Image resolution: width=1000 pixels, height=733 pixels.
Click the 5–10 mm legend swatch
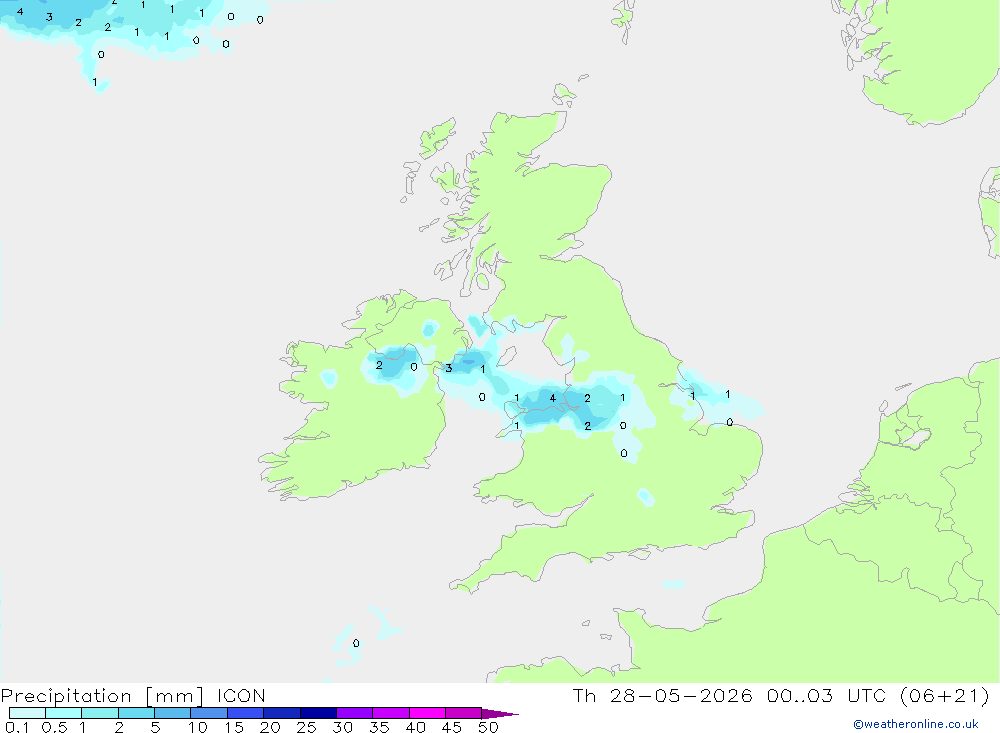coord(172,713)
